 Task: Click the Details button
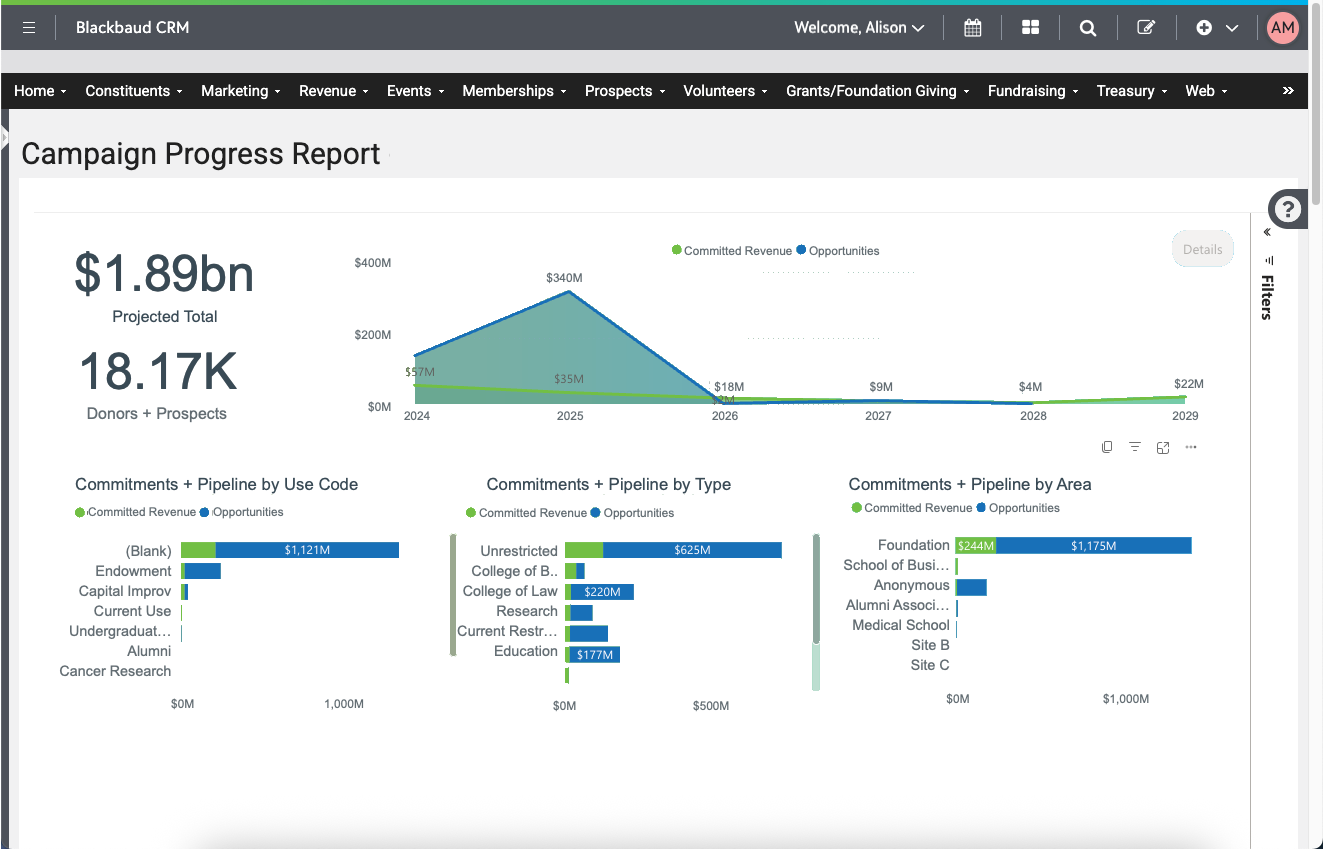click(1202, 249)
